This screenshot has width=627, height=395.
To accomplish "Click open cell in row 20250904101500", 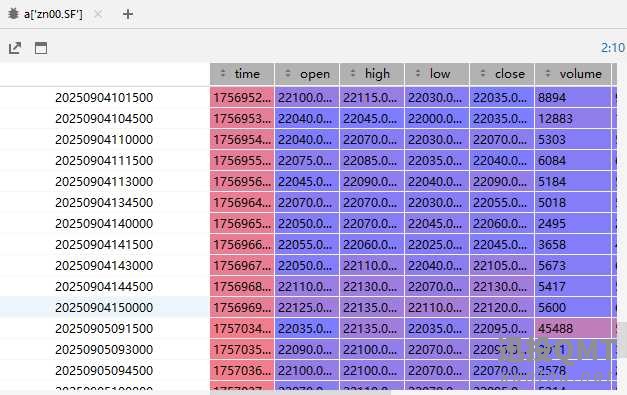I will point(307,98).
